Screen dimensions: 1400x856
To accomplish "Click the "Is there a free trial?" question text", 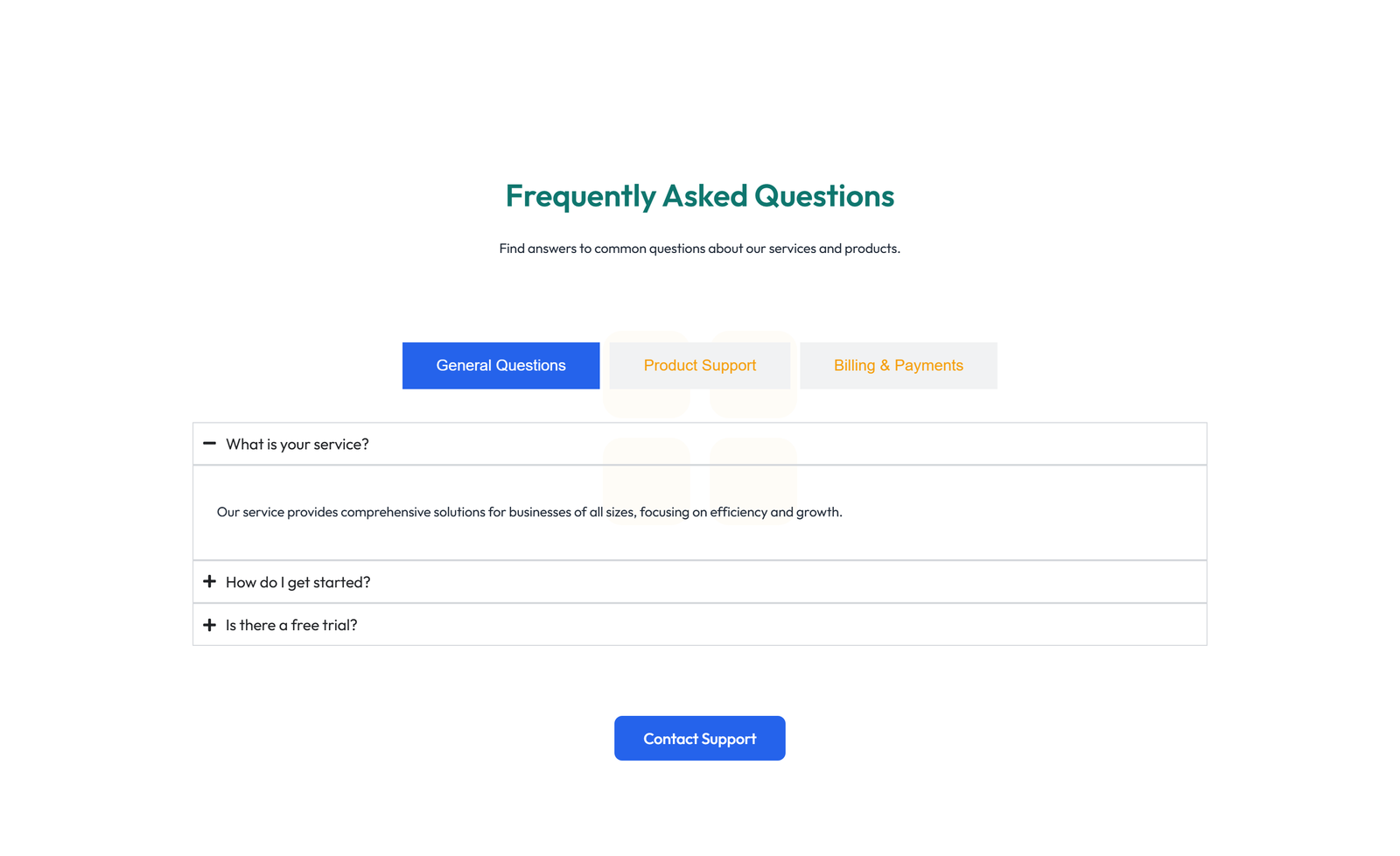I will (291, 624).
